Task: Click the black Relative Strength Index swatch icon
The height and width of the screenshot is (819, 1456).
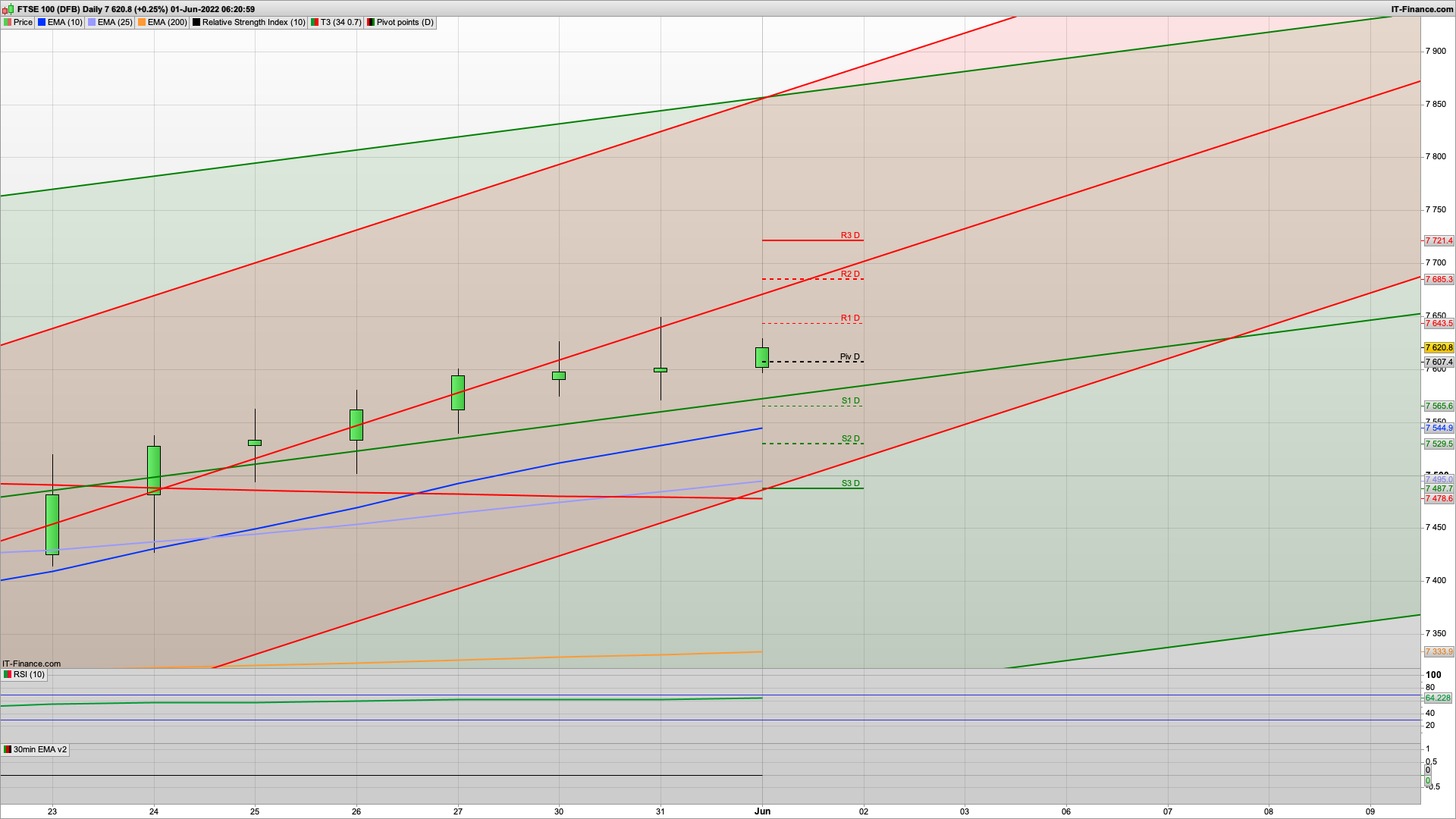Action: (196, 22)
